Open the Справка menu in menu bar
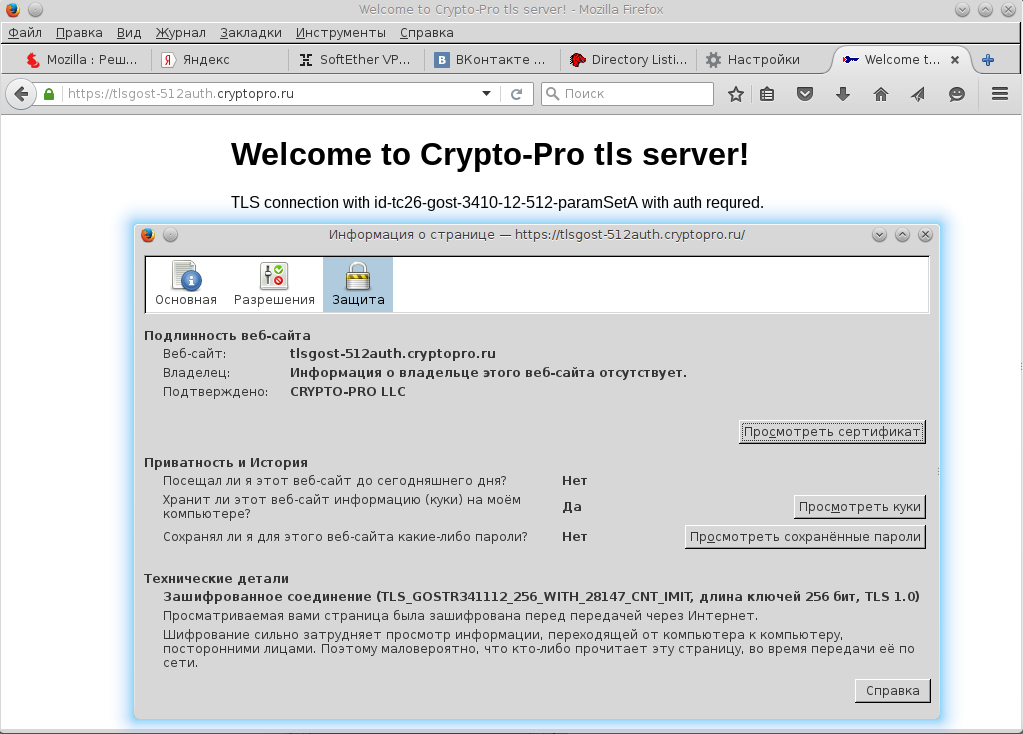Viewport: 1023px width, 734px height. (427, 33)
